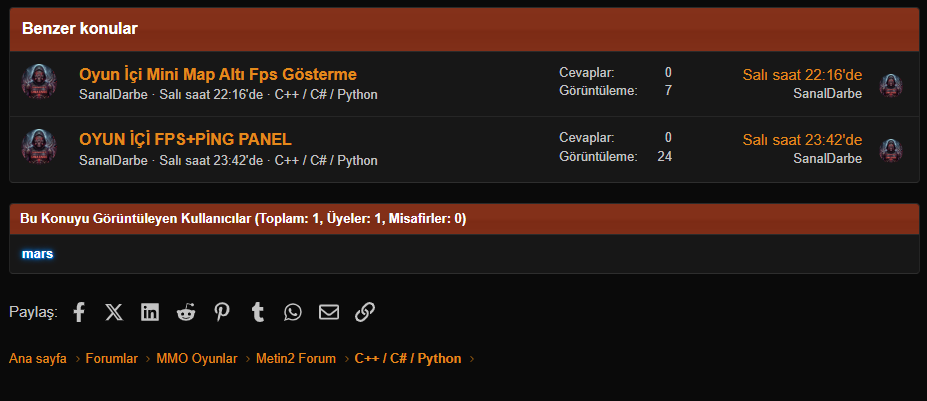The height and width of the screenshot is (401, 927).
Task: Pin thread using Pinterest icon
Action: click(222, 312)
